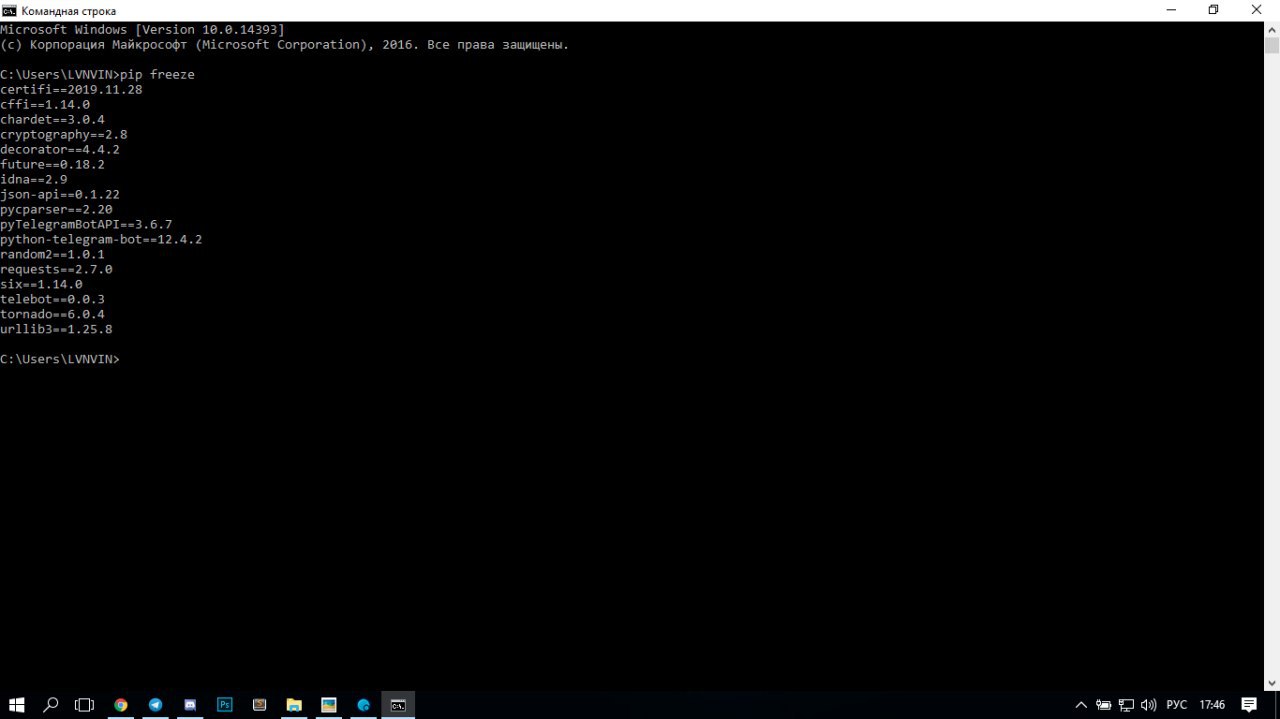
Task: Switch the РУС input language indicator
Action: [1176, 705]
